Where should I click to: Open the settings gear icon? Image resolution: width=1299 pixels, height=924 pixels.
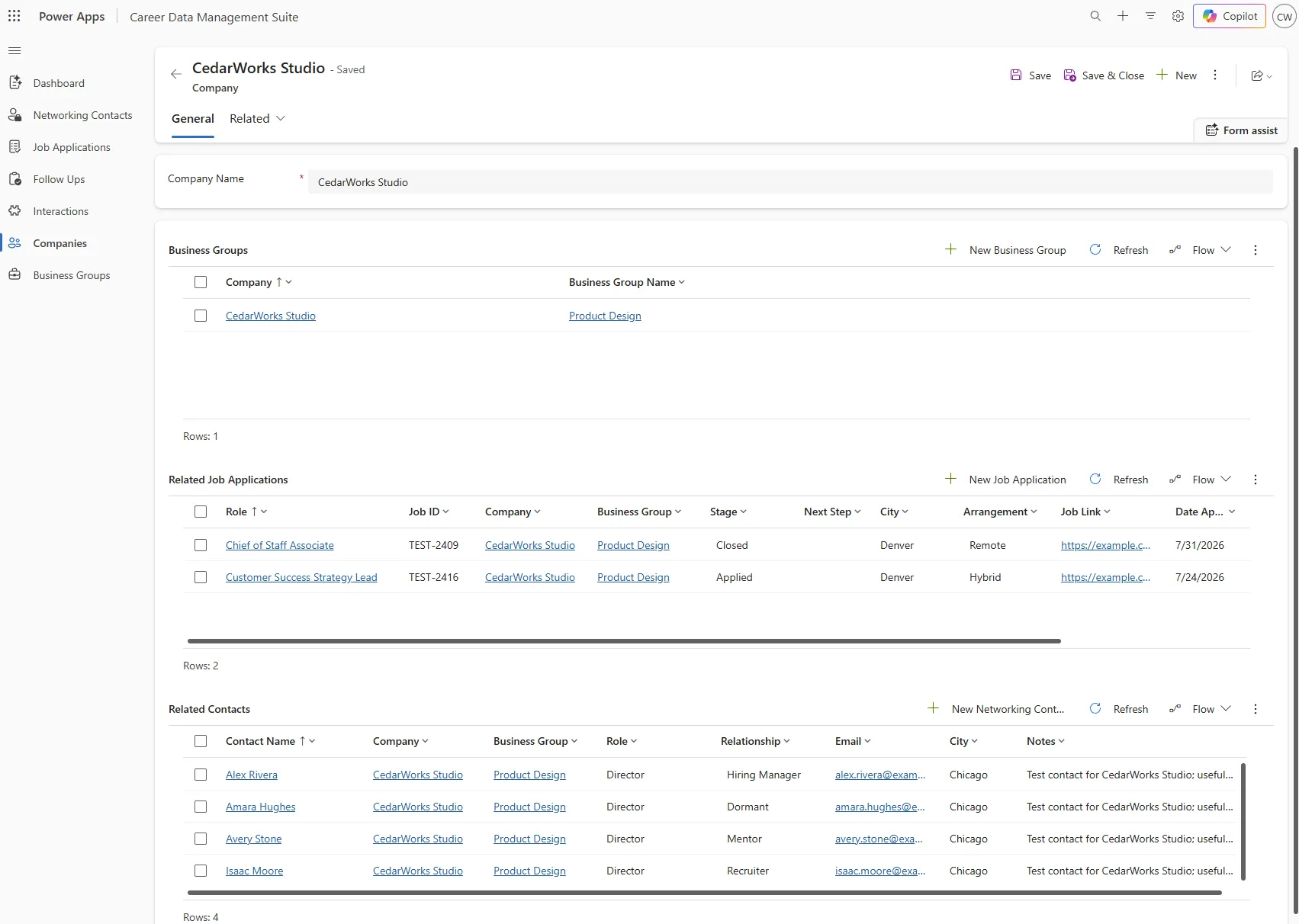click(x=1178, y=16)
